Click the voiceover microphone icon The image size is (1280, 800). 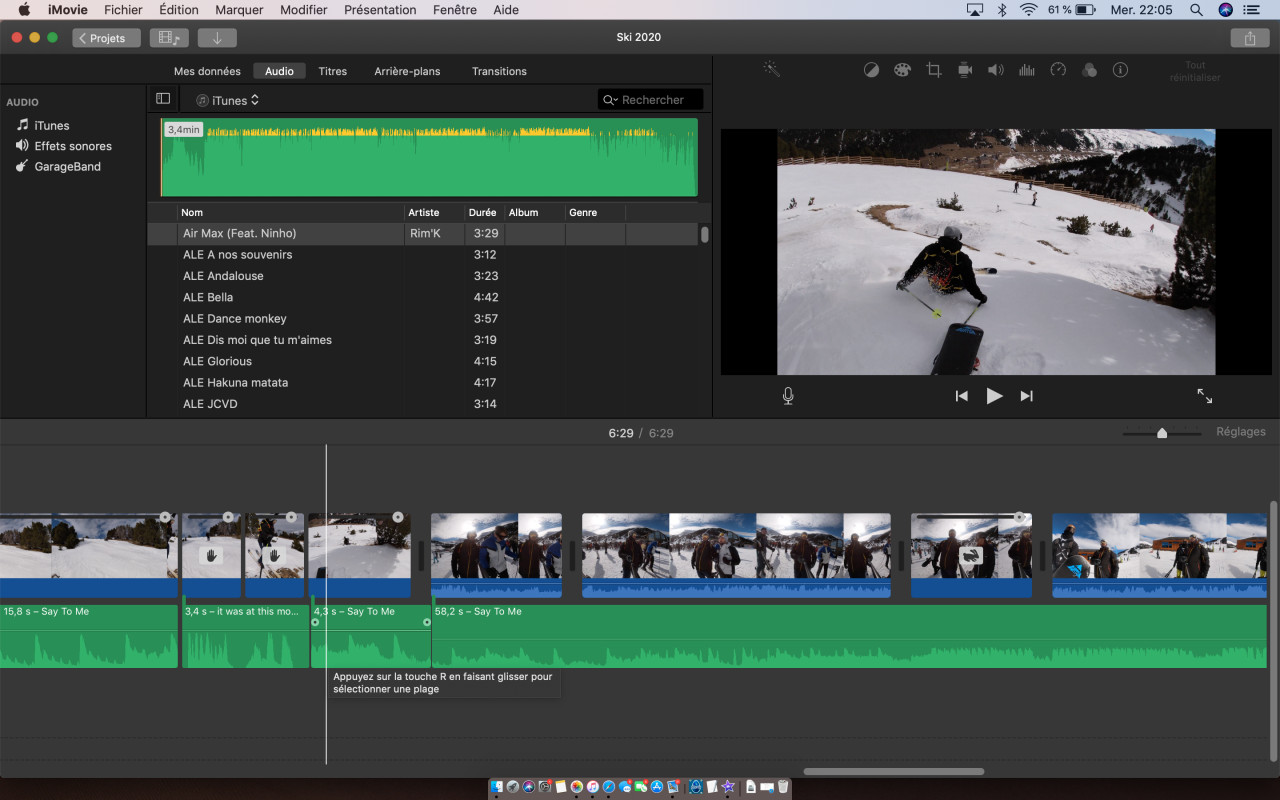pos(788,396)
